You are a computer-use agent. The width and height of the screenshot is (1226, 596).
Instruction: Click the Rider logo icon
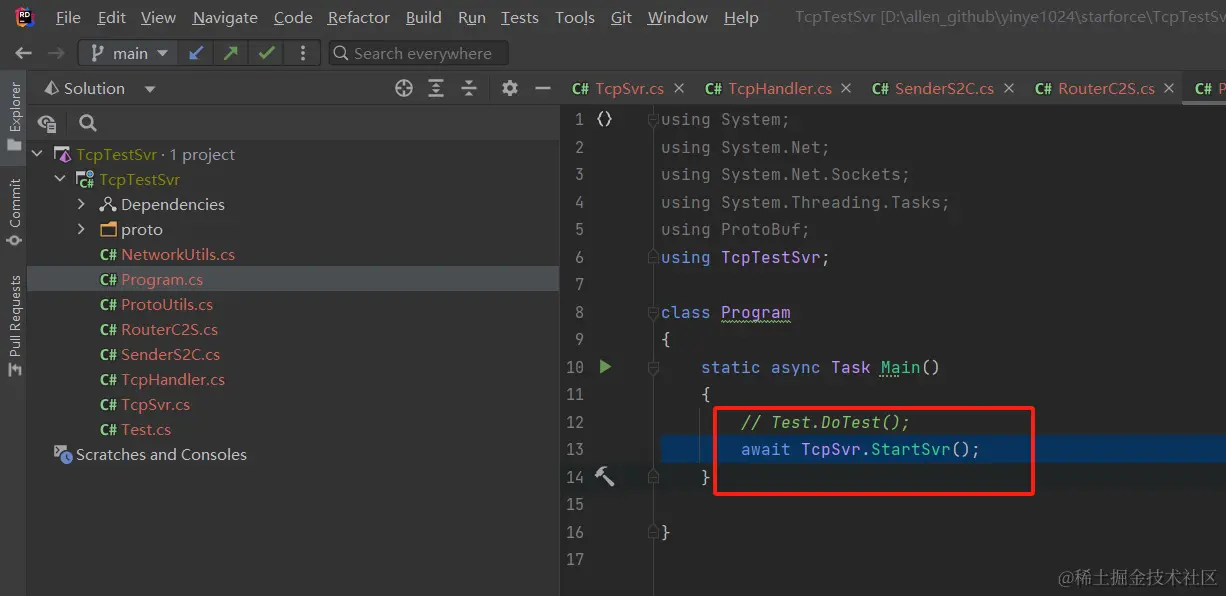tap(24, 17)
